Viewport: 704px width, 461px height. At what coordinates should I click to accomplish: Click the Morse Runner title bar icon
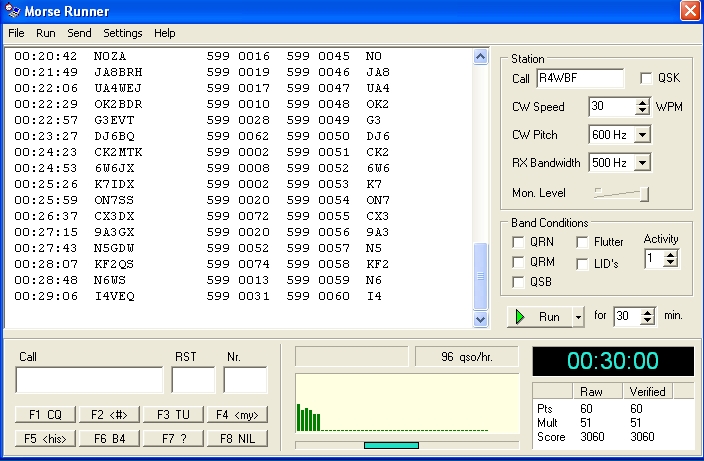[x=12, y=11]
